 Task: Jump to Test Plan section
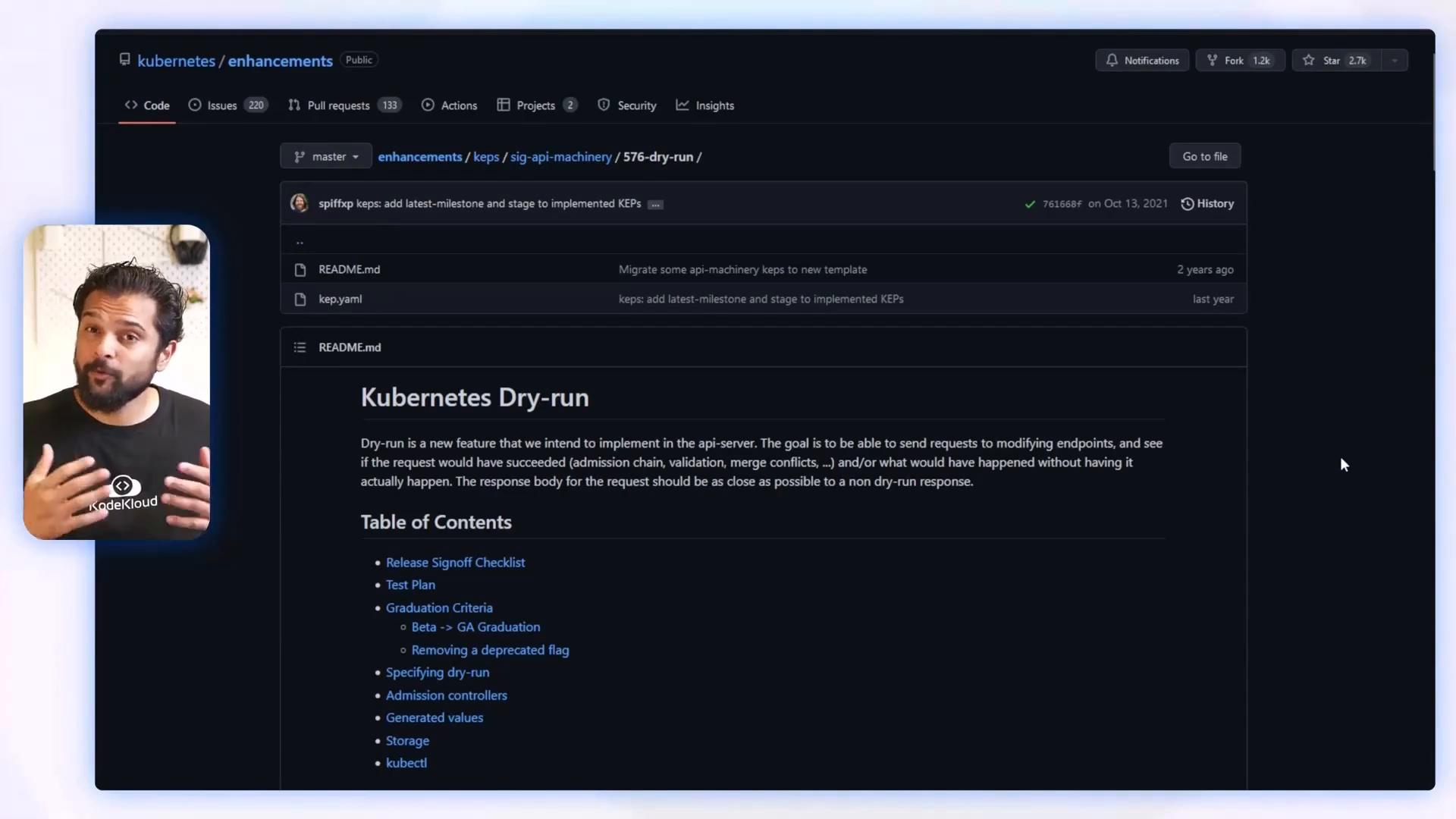point(410,585)
